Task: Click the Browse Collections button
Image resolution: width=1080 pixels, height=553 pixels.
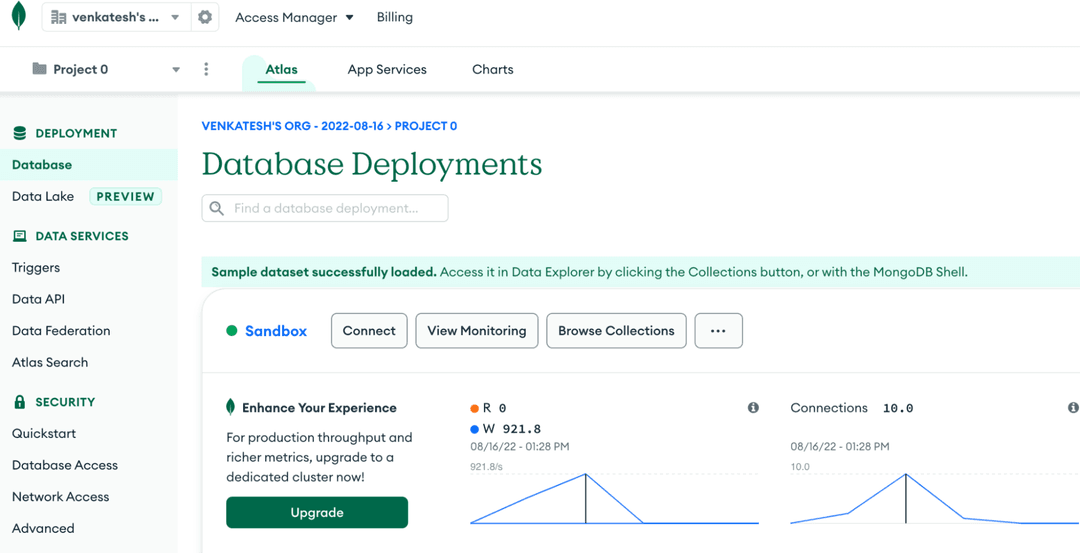Action: pyautogui.click(x=616, y=331)
